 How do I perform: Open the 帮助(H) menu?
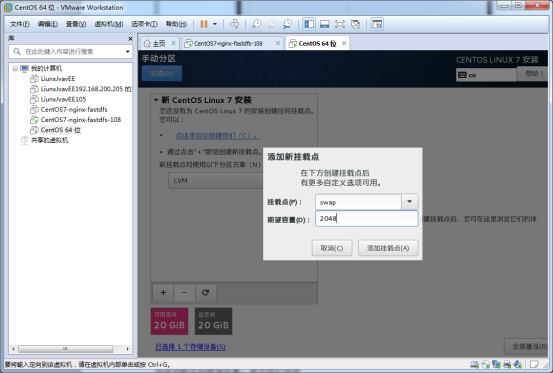pos(176,24)
